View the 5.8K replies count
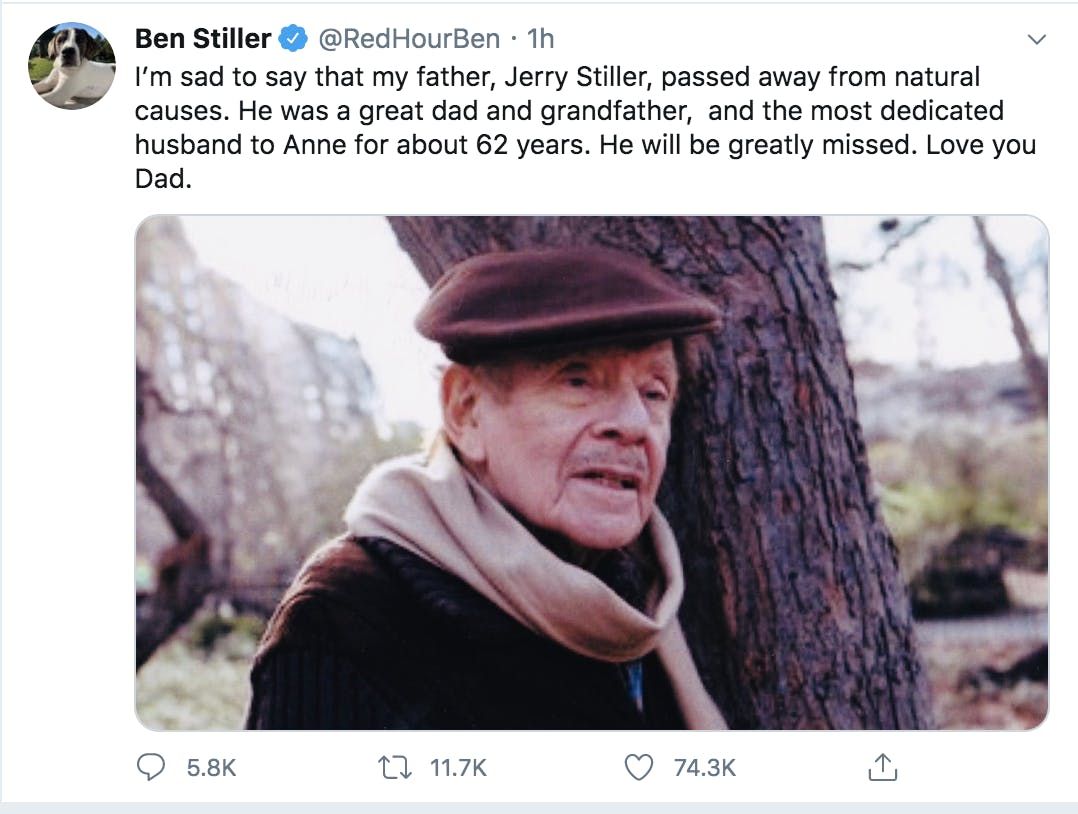The width and height of the screenshot is (1078, 814). (211, 767)
